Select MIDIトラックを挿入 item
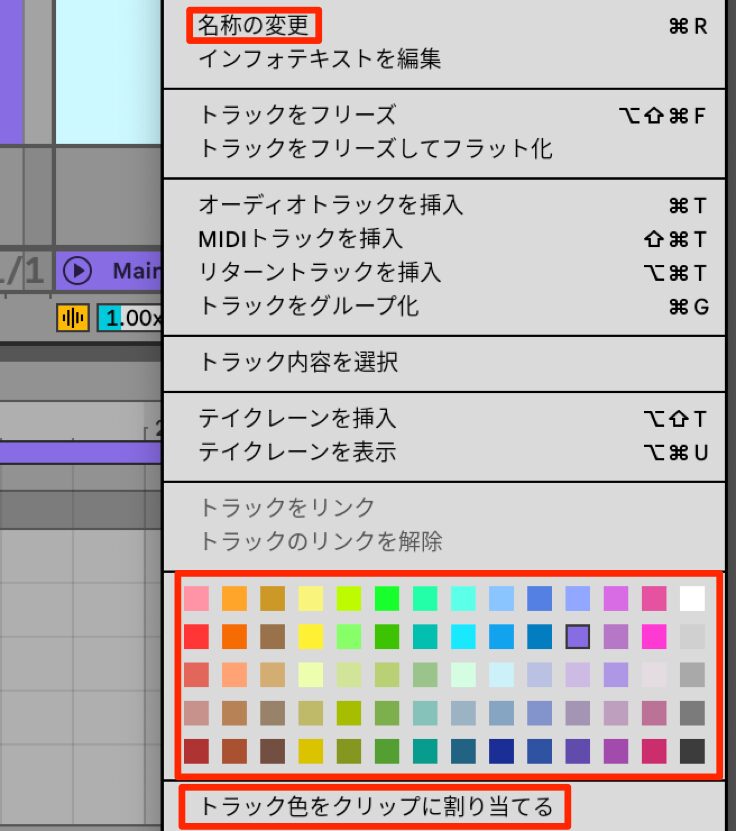Viewport: 736px width, 831px height. (x=300, y=239)
